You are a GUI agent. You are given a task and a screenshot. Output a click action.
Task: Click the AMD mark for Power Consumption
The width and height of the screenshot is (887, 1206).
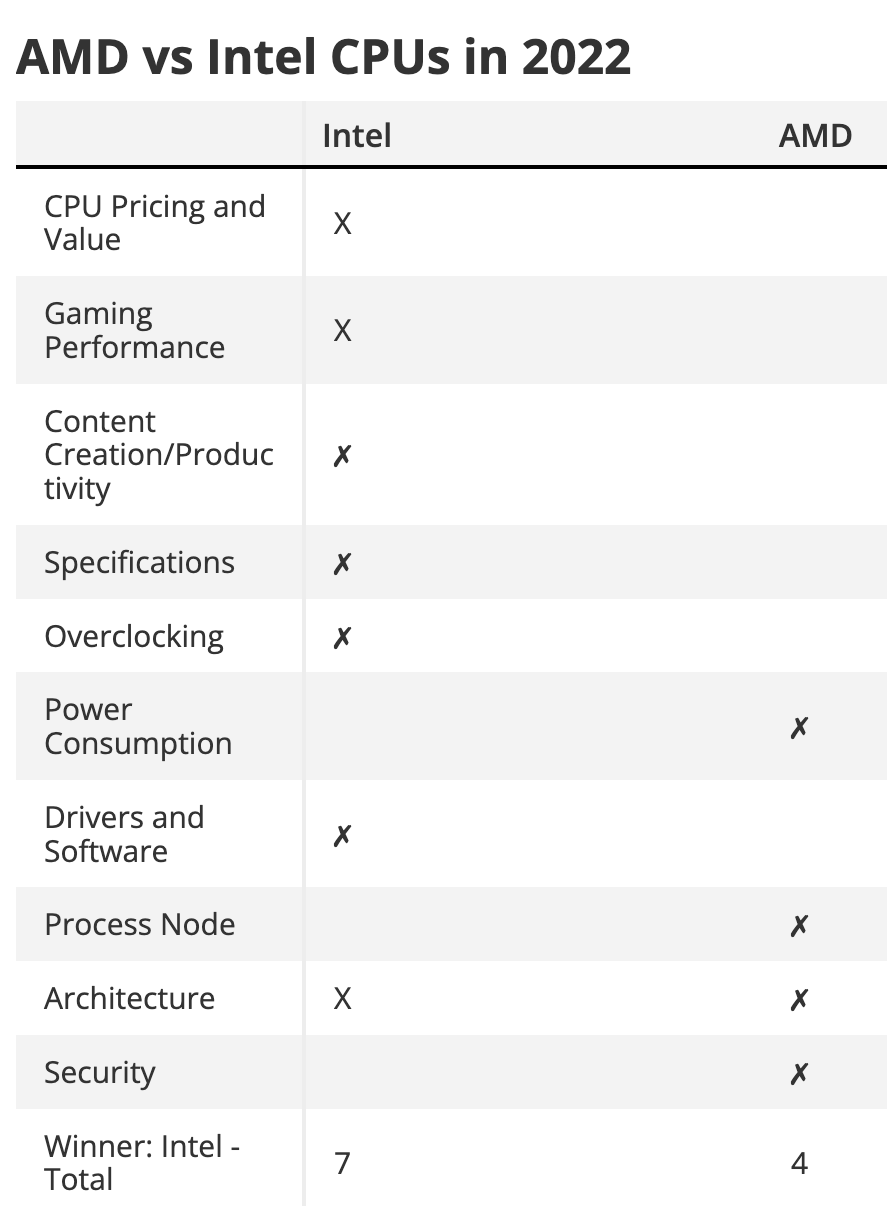tap(798, 727)
